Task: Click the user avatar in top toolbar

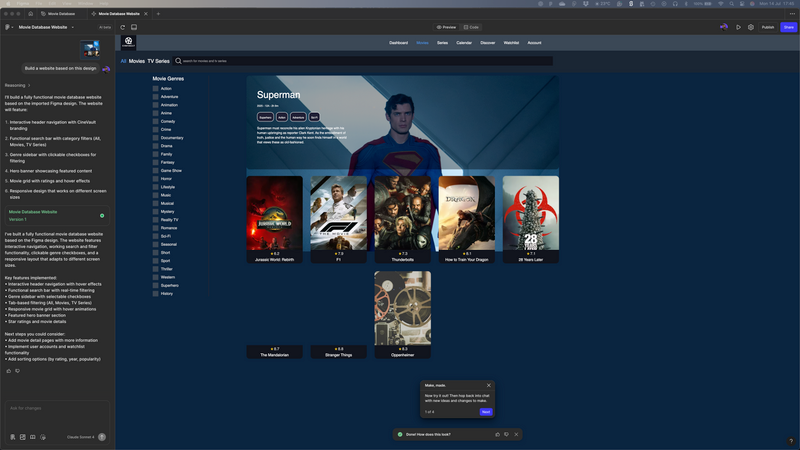Action: point(723,27)
